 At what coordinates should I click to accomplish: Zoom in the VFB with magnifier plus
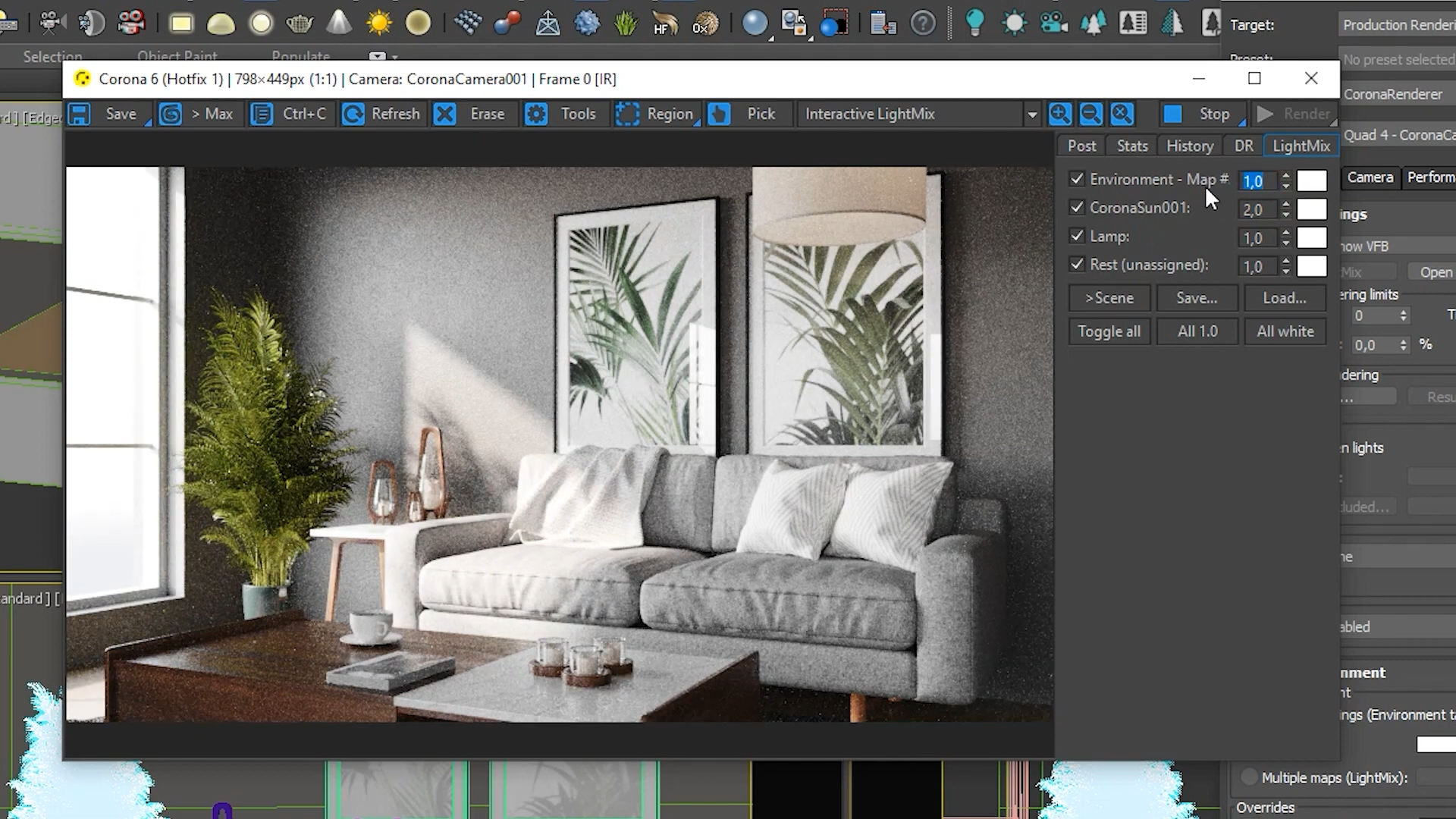tap(1060, 114)
